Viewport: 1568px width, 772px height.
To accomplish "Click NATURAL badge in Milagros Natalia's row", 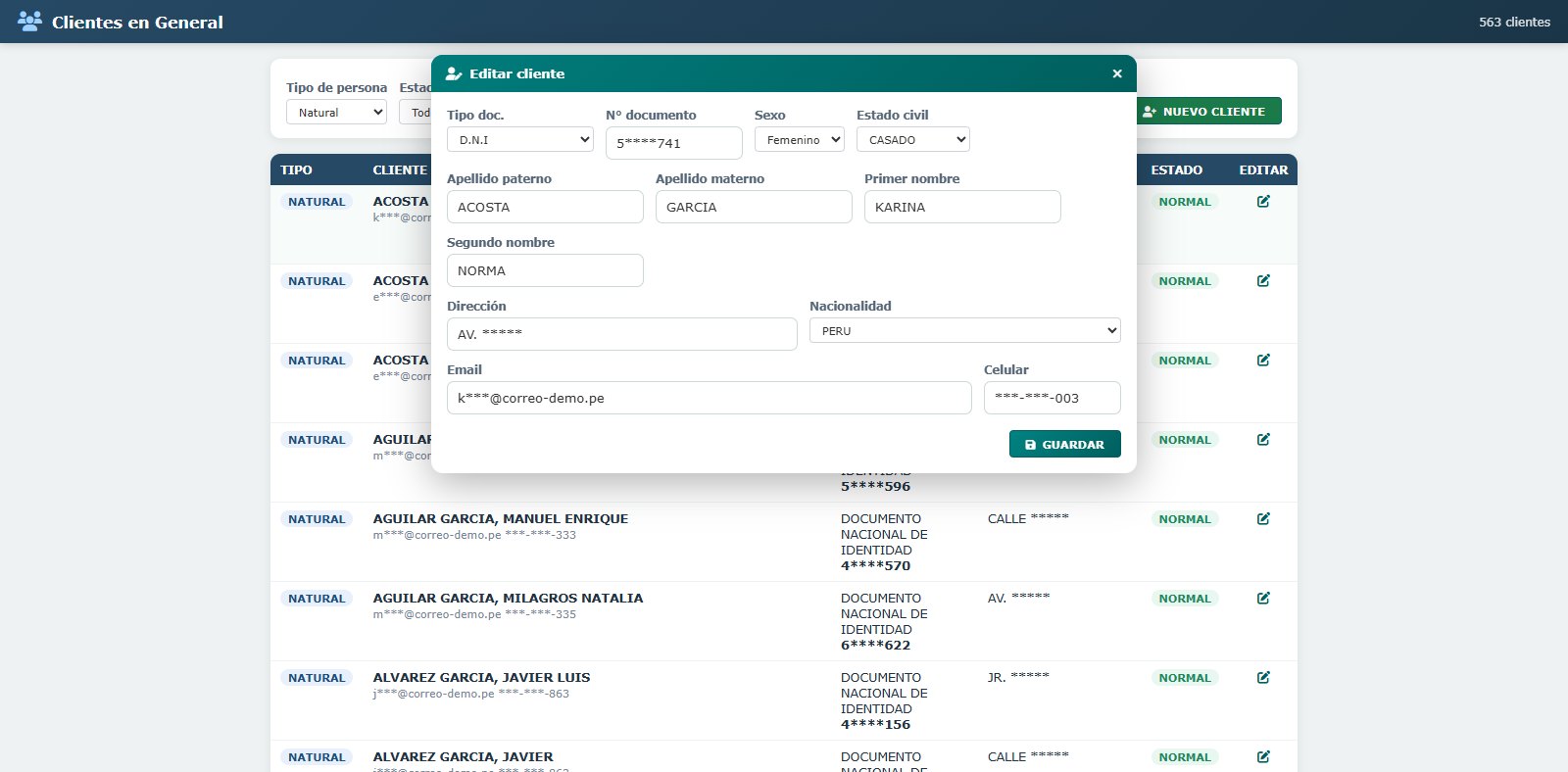I will [317, 599].
